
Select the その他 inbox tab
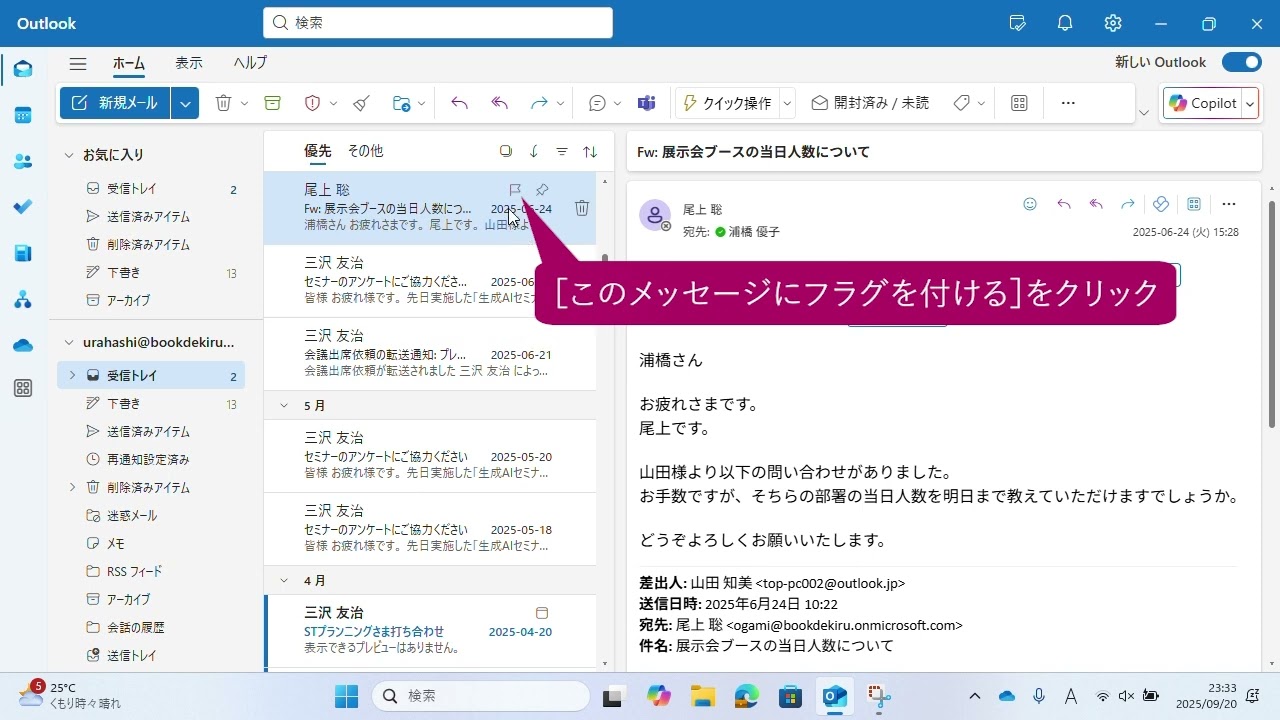pyautogui.click(x=365, y=151)
